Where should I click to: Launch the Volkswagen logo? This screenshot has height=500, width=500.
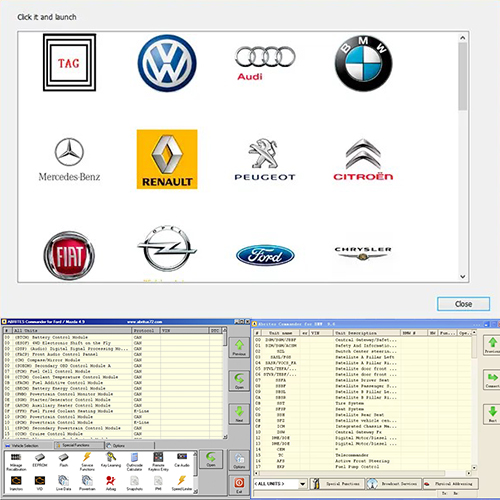point(167,63)
